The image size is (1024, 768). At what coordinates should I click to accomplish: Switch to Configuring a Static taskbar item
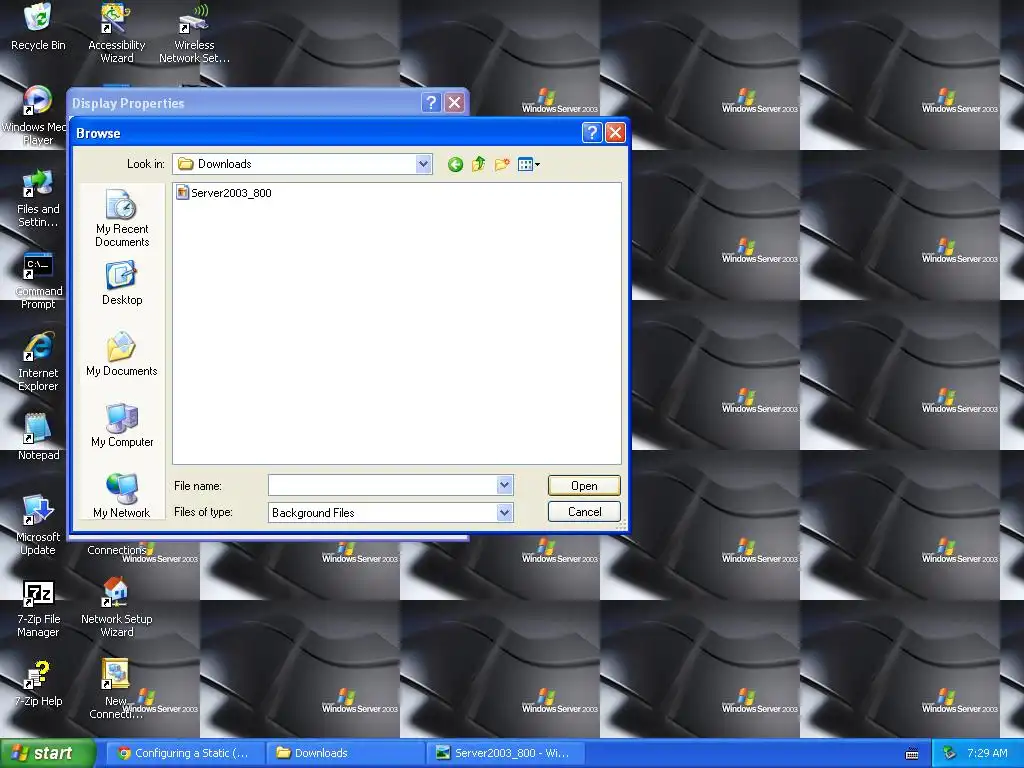tap(184, 753)
